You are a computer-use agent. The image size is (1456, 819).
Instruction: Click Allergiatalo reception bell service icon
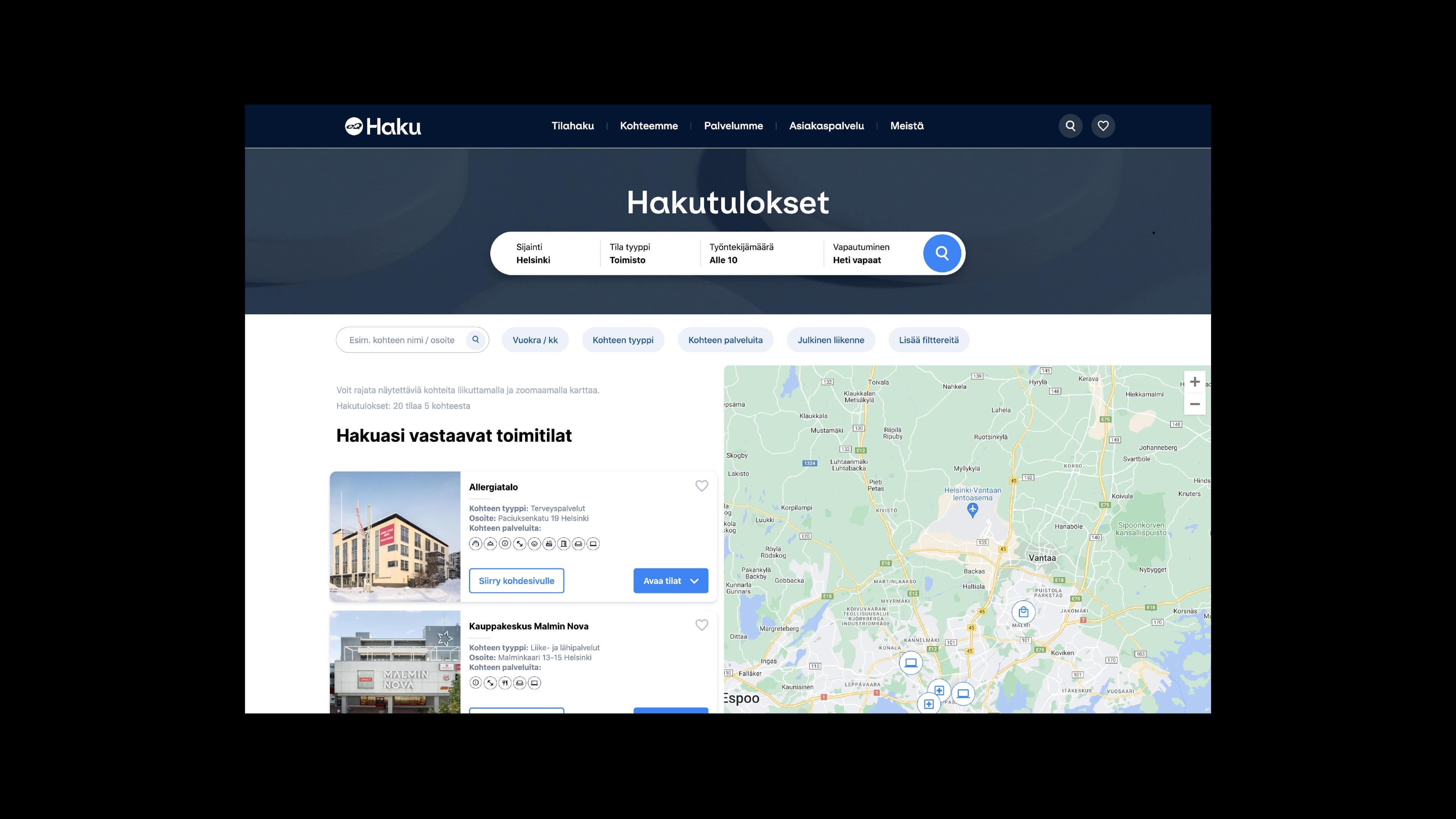coord(490,544)
